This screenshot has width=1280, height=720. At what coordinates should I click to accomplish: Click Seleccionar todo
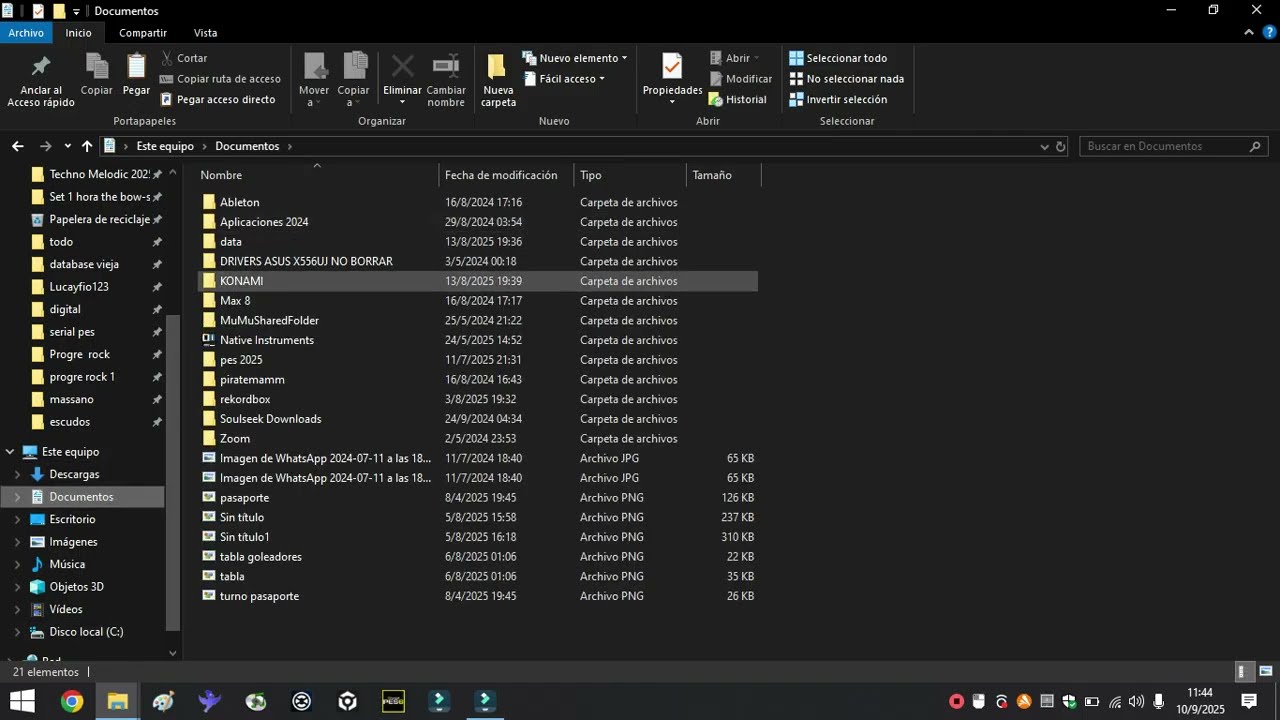coord(838,58)
